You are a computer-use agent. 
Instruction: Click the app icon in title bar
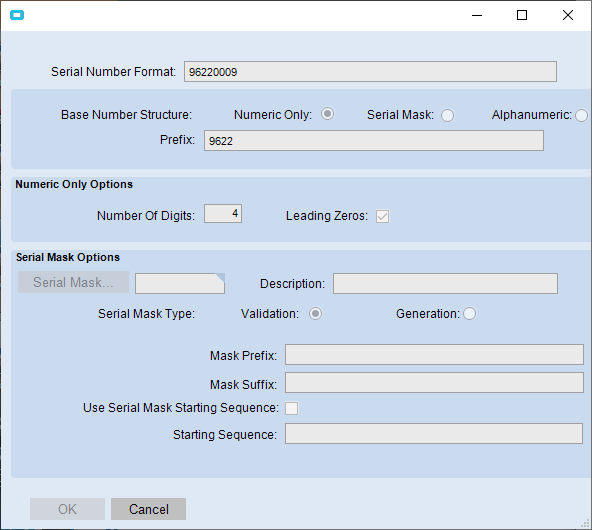[x=17, y=15]
